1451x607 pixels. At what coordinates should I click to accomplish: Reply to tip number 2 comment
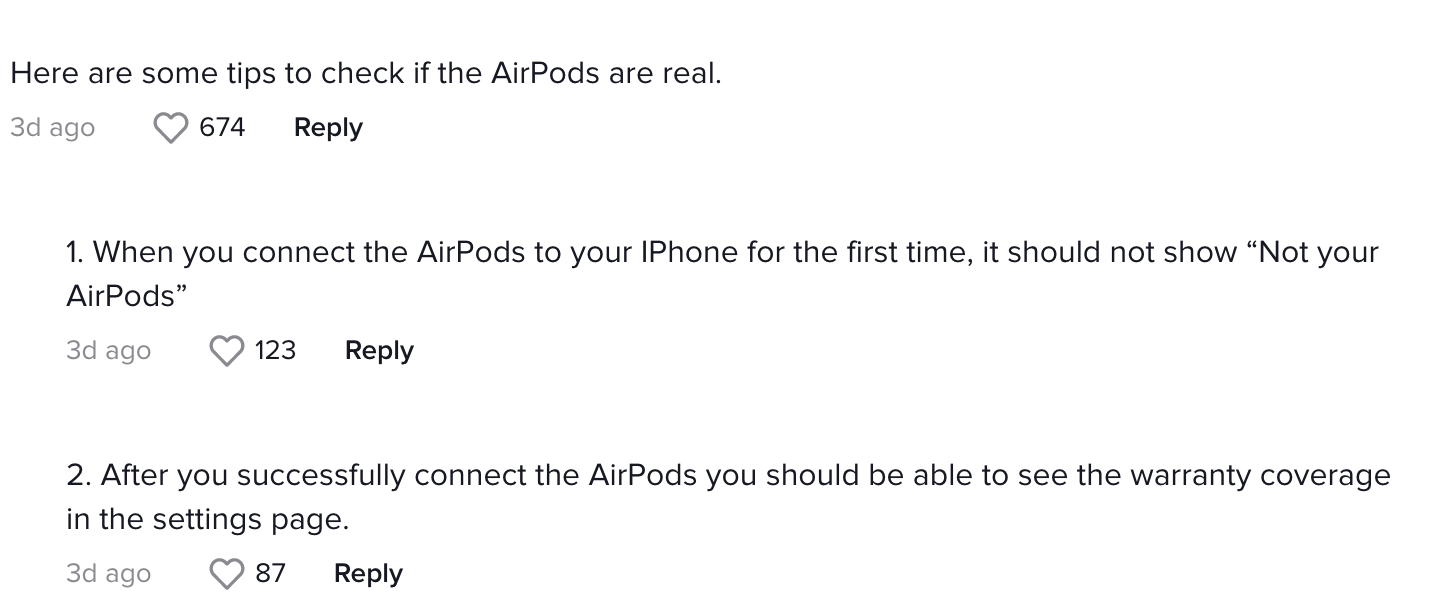pyautogui.click(x=368, y=574)
